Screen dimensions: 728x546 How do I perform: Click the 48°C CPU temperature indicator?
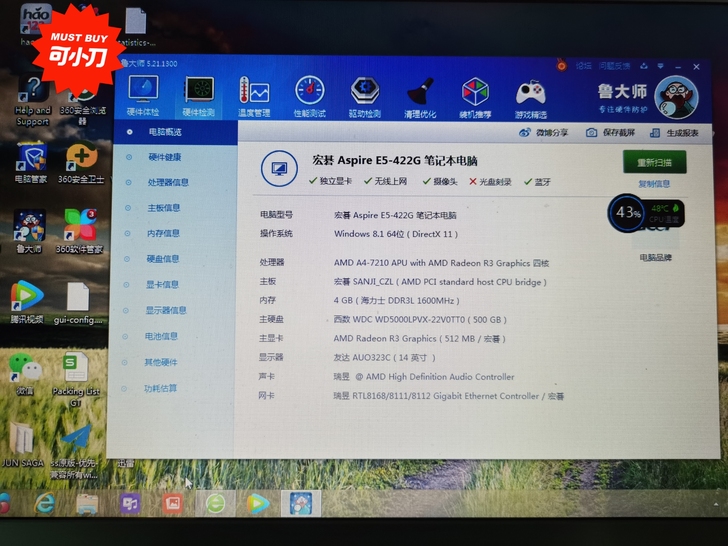664,213
